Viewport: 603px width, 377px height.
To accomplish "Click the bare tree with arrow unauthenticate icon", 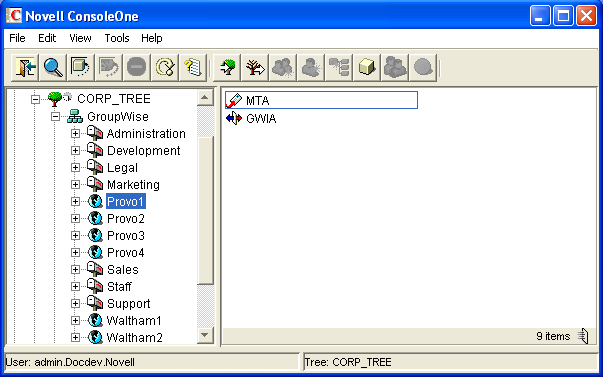I will 255,67.
